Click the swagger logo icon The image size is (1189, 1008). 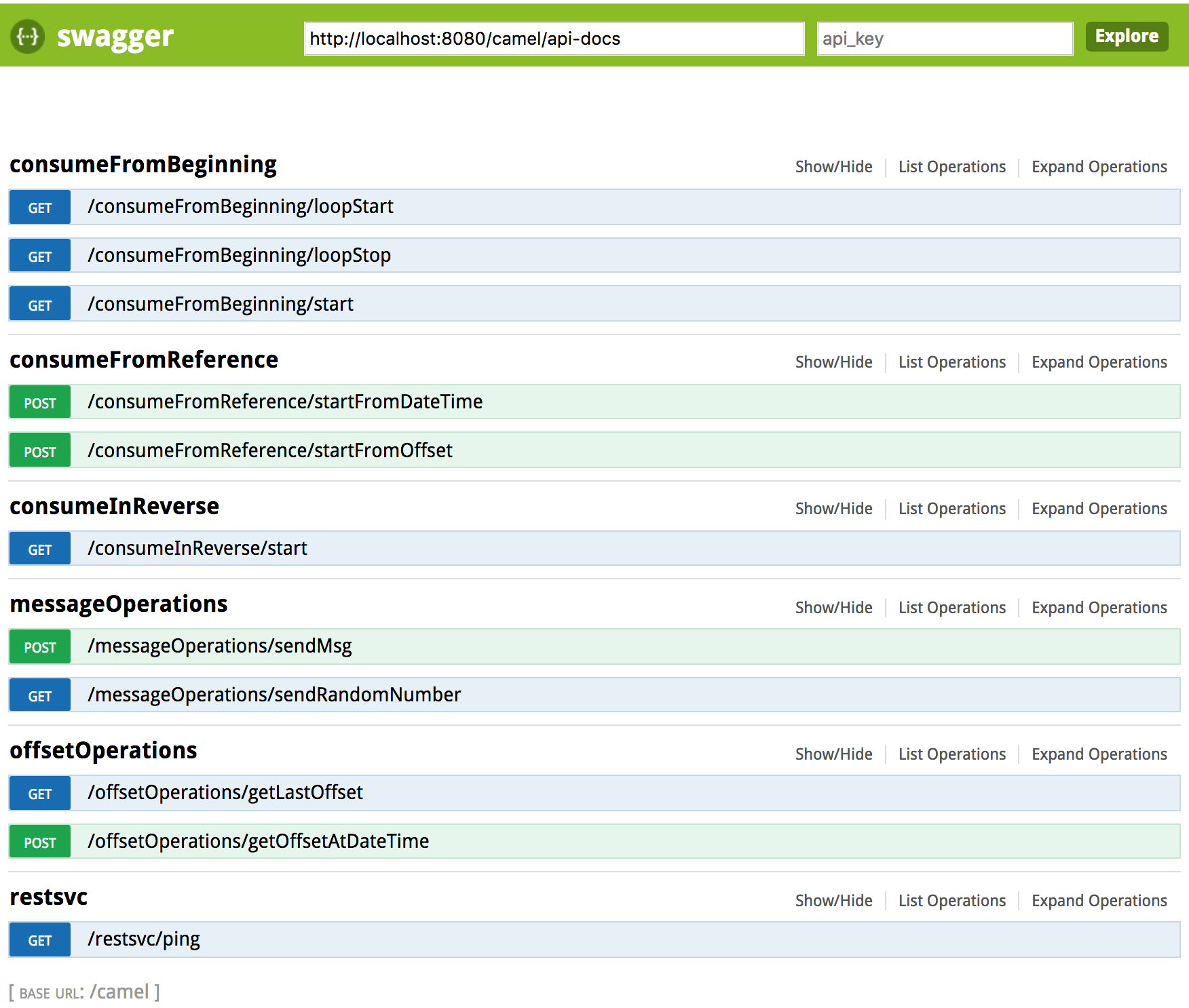point(28,37)
